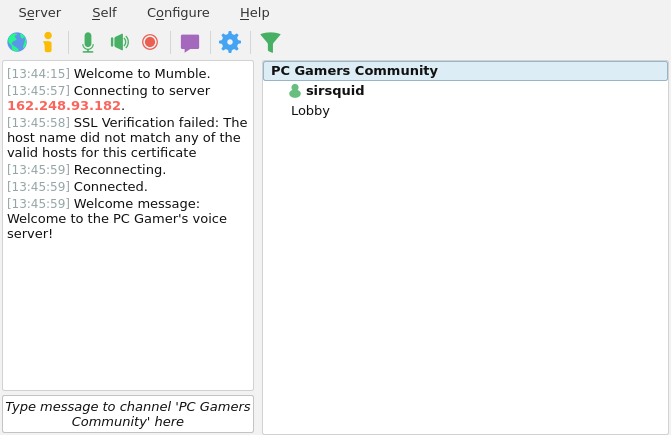671x435 pixels.
Task: Open the server connect globe icon
Action: (17, 42)
